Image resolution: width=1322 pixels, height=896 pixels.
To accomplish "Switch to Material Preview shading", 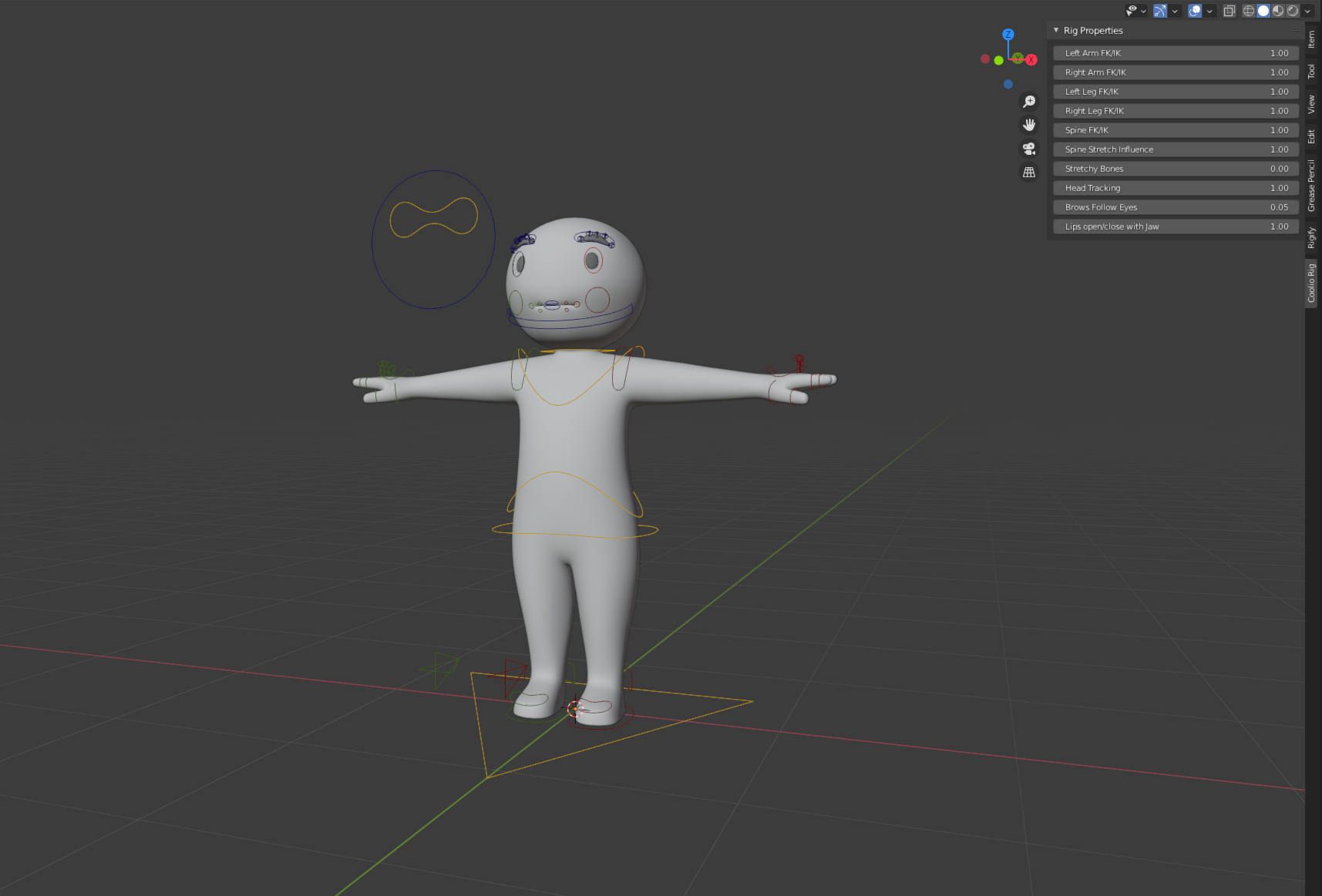I will click(x=1279, y=11).
